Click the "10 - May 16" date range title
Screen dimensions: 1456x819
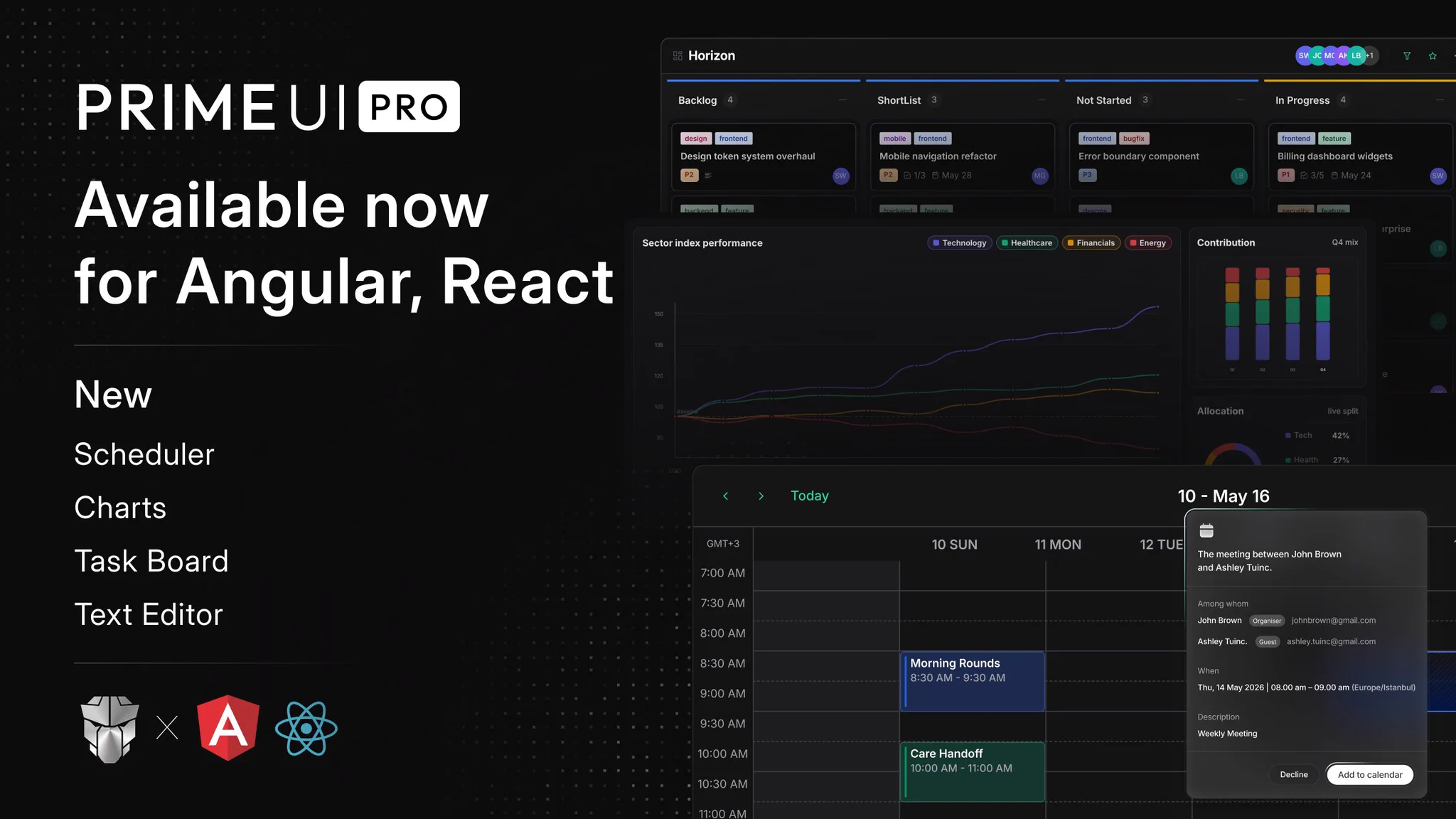1224,496
